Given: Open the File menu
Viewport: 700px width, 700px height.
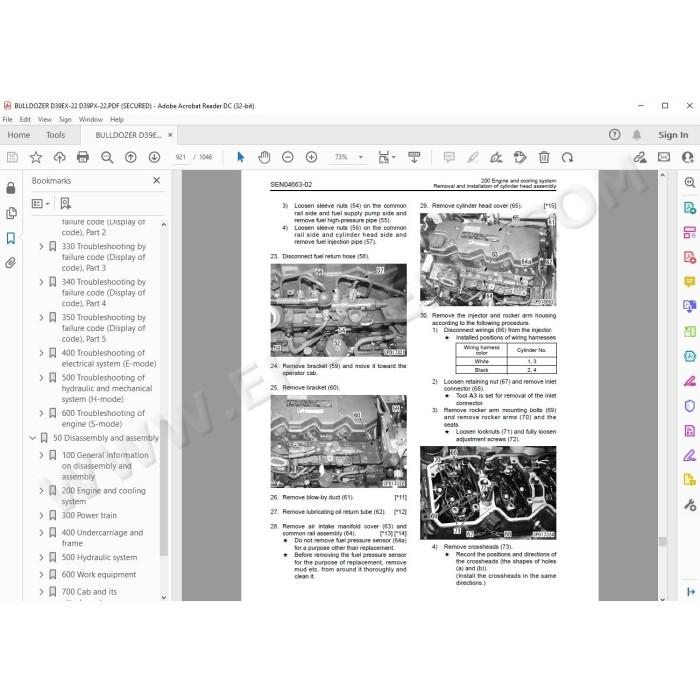Looking at the screenshot, I should (x=8, y=120).
